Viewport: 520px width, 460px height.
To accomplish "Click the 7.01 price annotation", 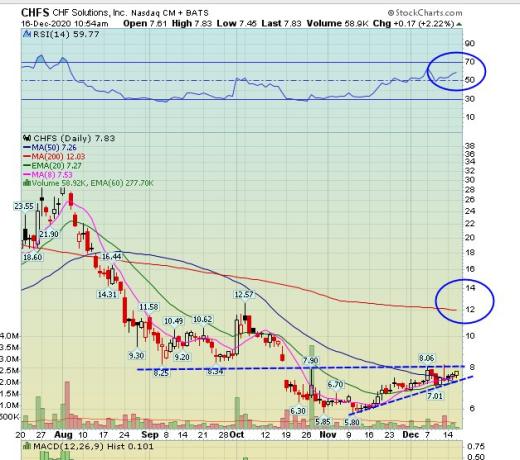I will (435, 396).
